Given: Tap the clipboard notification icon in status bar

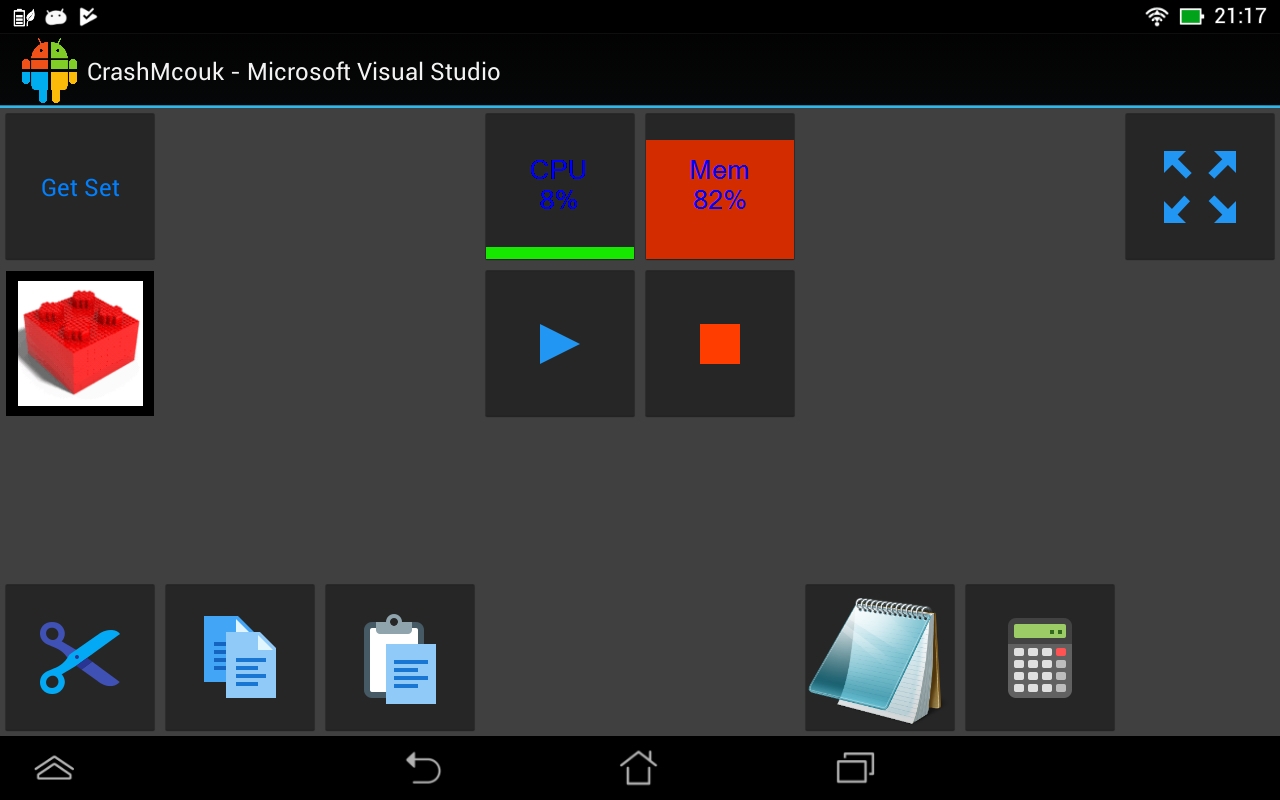Looking at the screenshot, I should pyautogui.click(x=24, y=16).
